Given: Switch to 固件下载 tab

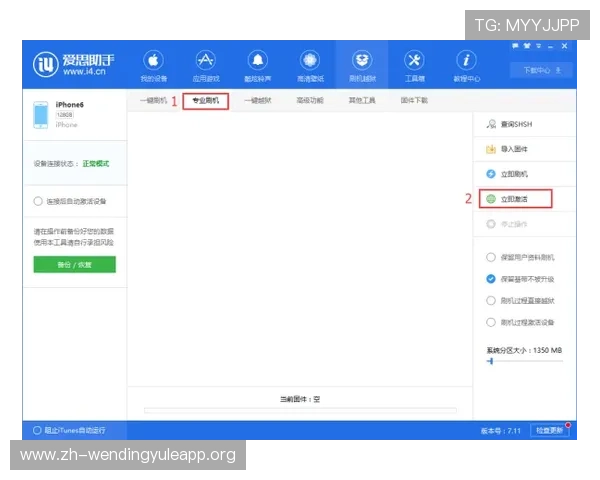Looking at the screenshot, I should click(x=414, y=101).
